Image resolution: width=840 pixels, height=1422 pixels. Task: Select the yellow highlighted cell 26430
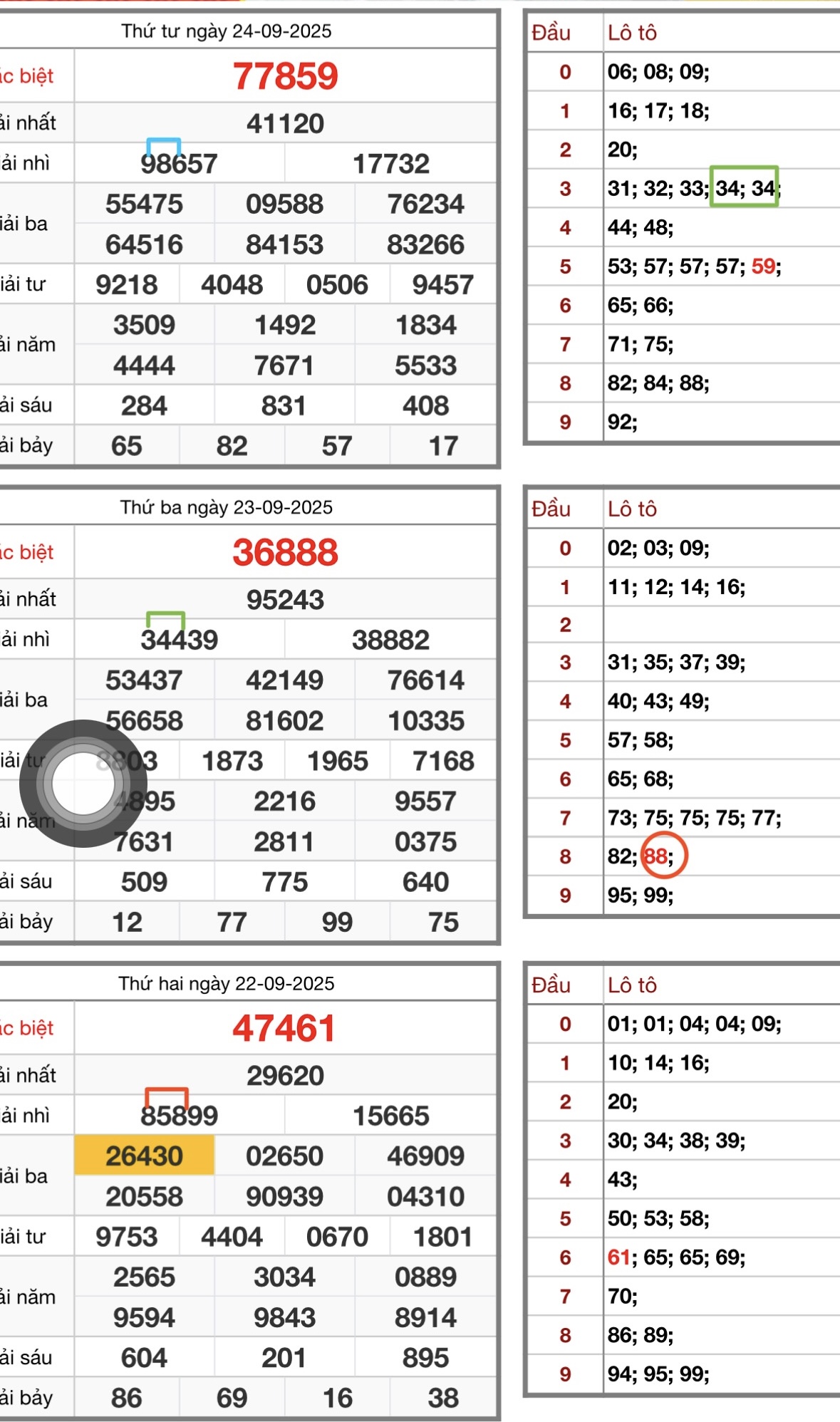pos(144,1156)
